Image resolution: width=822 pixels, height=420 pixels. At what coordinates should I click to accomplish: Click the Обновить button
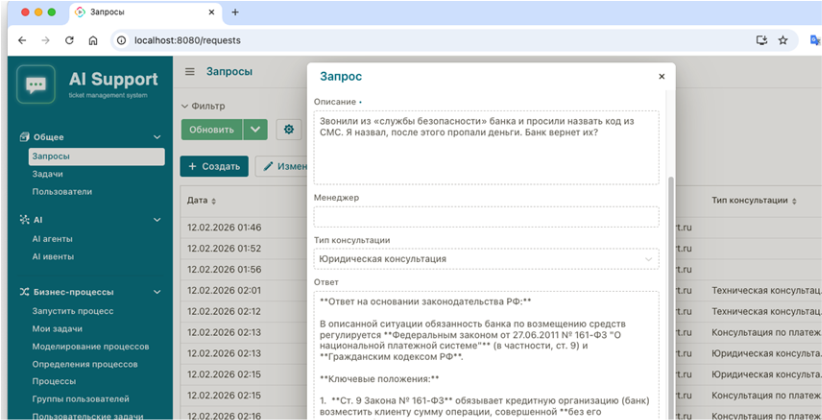tap(211, 129)
